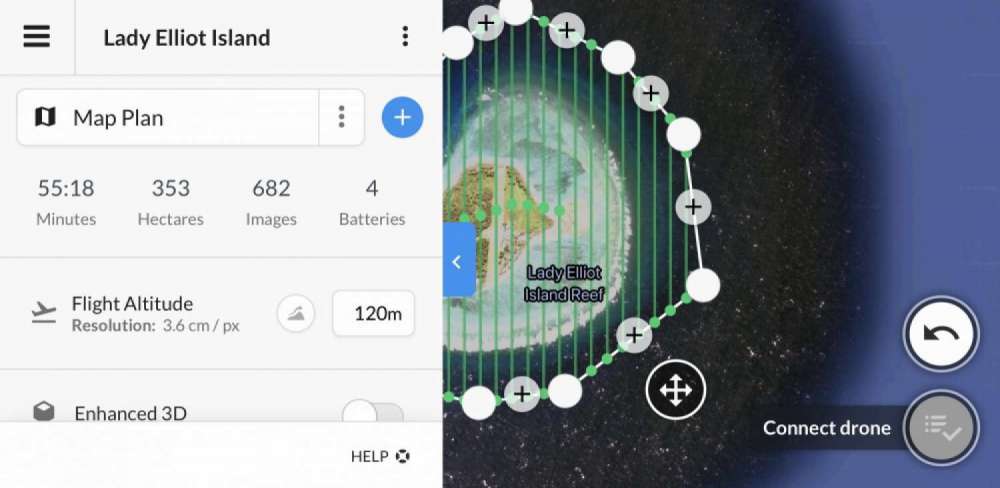Undo the last map edit
Screen dimensions: 1000x488
pyautogui.click(x=941, y=334)
